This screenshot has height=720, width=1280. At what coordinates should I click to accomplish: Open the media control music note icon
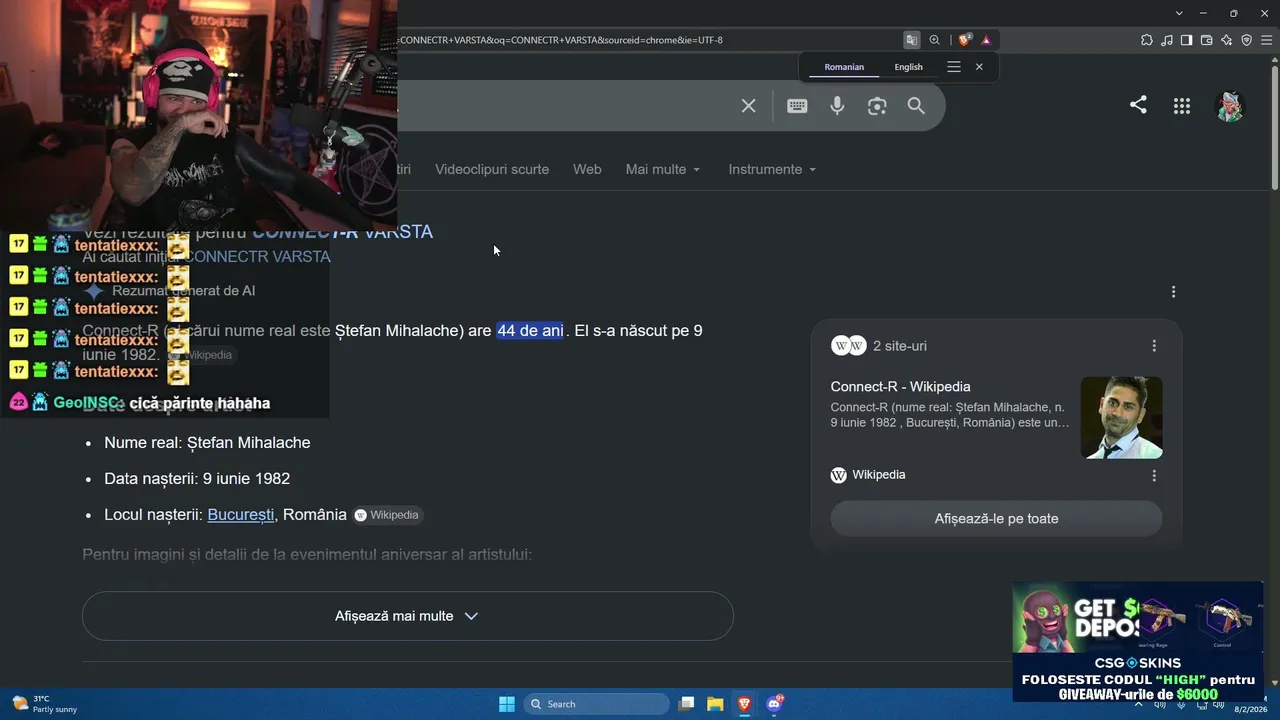coord(1167,40)
